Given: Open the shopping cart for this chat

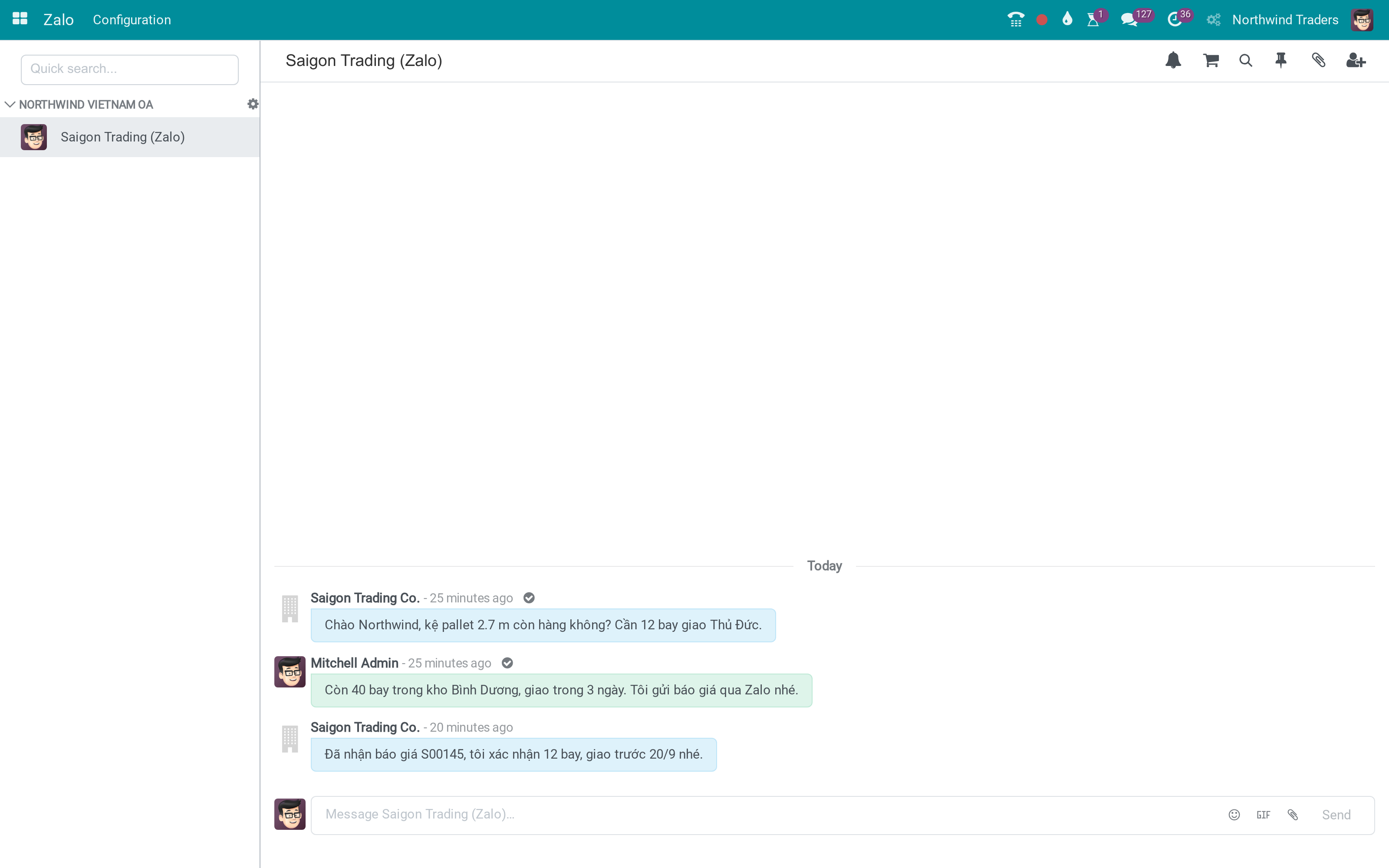Looking at the screenshot, I should [1211, 60].
